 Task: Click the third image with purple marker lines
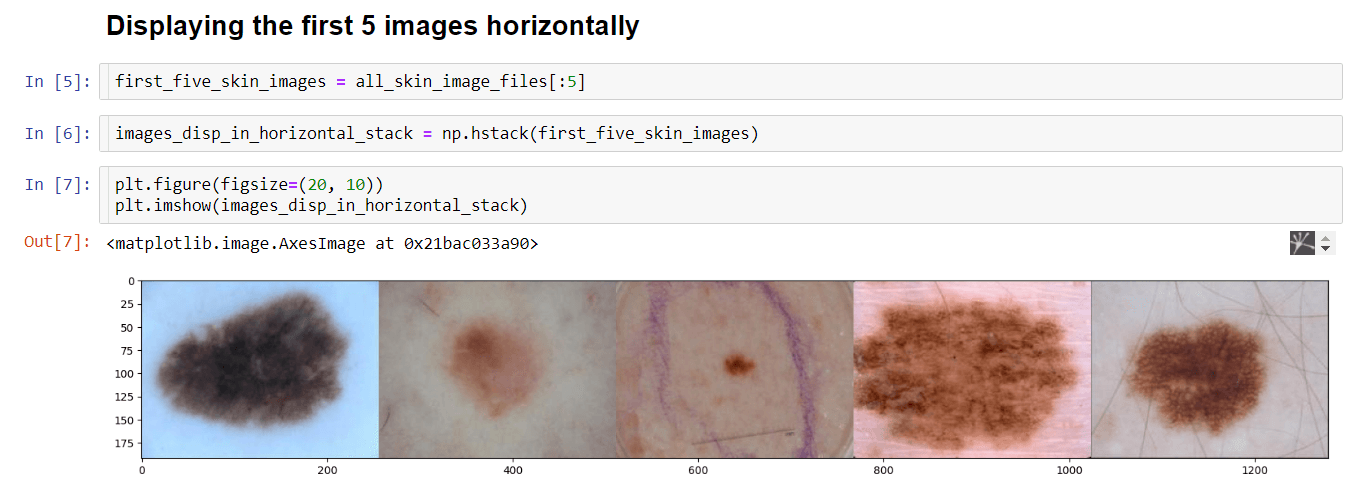point(735,369)
